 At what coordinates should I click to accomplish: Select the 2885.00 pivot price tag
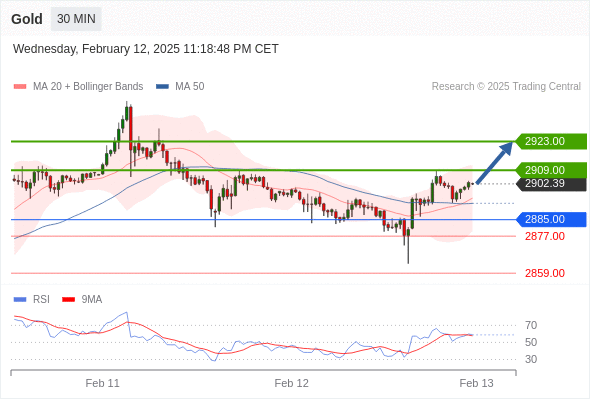click(x=551, y=219)
